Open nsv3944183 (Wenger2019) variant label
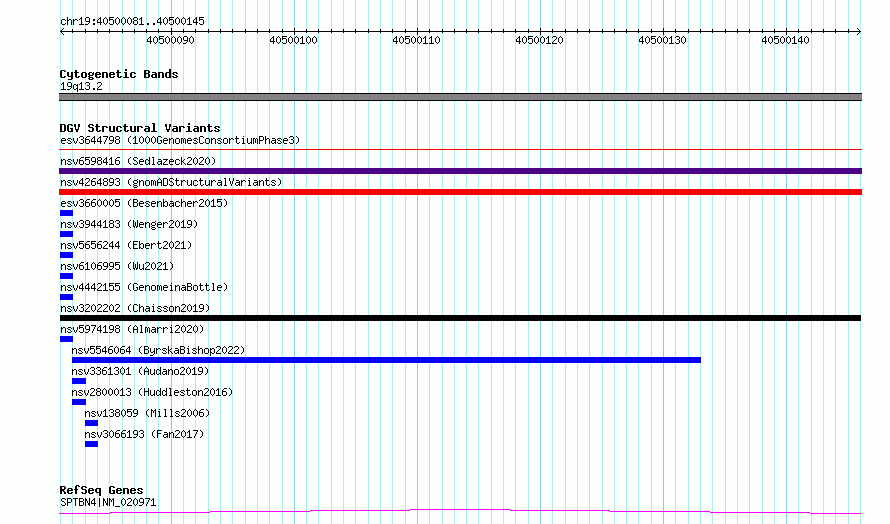 coord(129,224)
